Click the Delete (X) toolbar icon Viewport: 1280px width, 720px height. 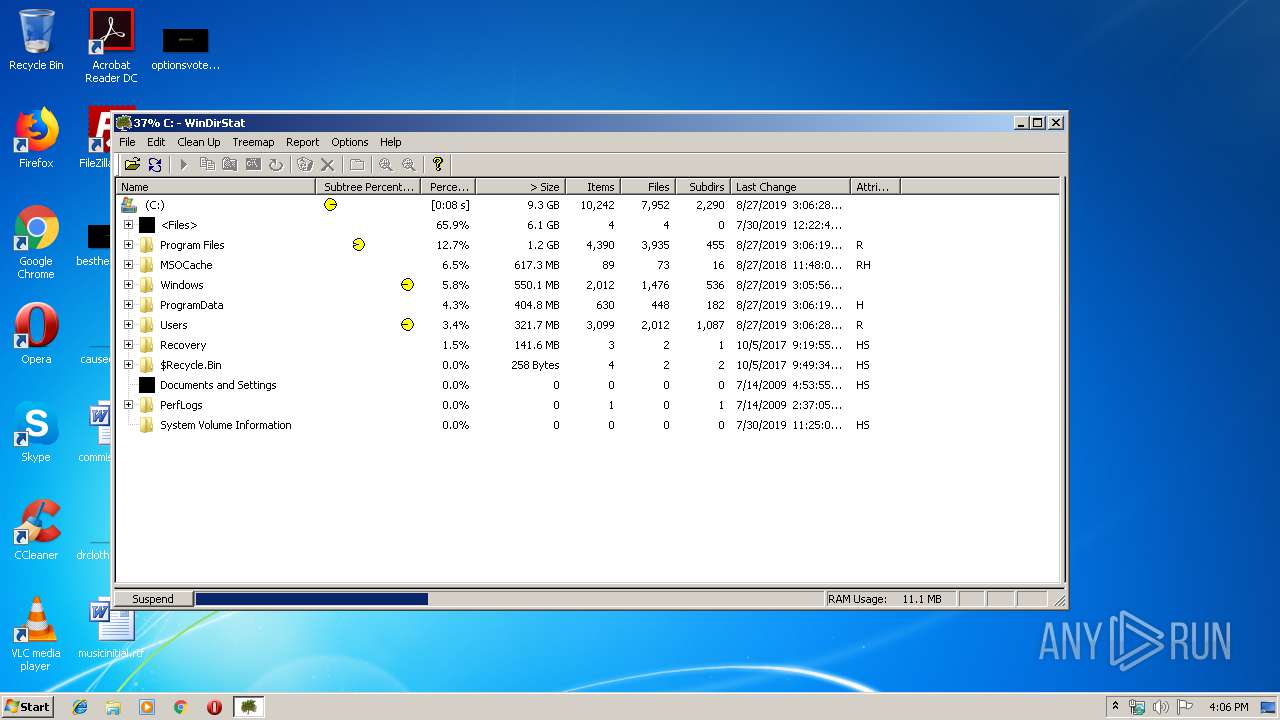tap(328, 164)
